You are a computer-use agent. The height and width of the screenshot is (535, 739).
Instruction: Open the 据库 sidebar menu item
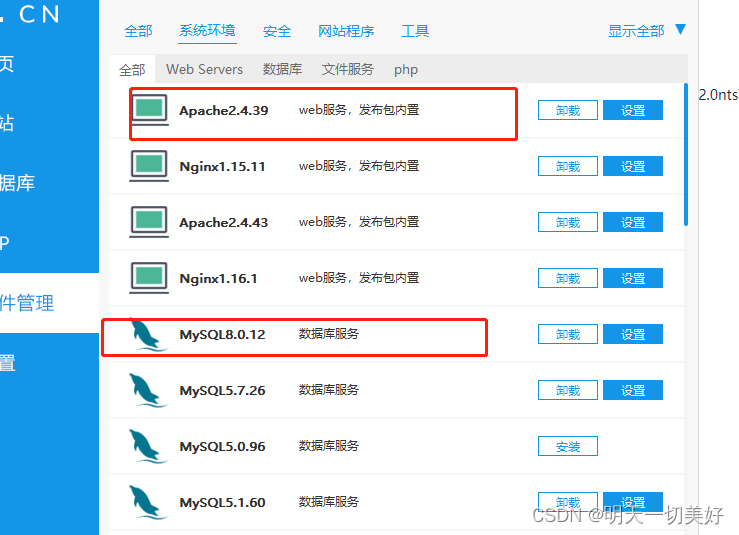17,183
